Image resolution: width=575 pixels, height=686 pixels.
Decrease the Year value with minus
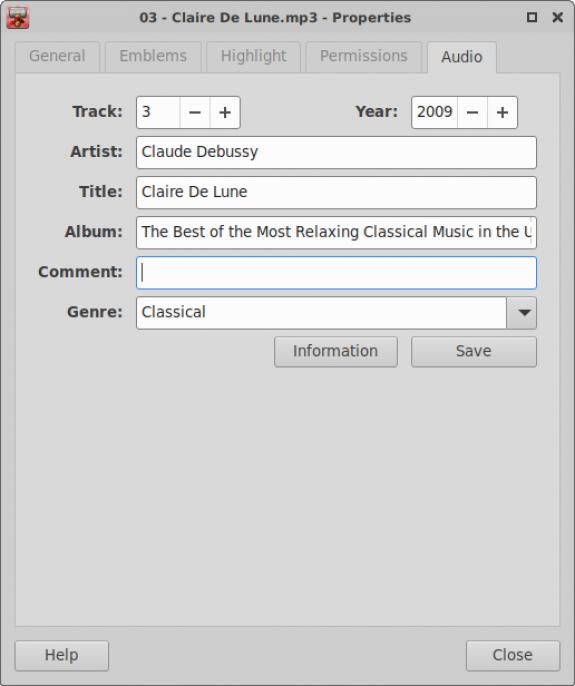(x=472, y=112)
